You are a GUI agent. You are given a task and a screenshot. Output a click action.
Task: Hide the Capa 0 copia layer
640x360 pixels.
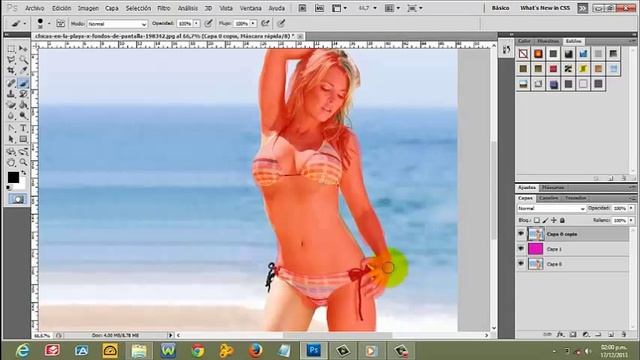click(x=521, y=234)
